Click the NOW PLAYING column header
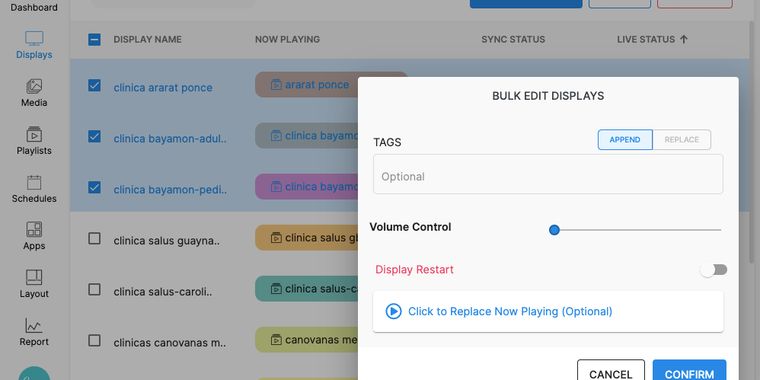Viewport: 760px width, 380px height. point(287,39)
